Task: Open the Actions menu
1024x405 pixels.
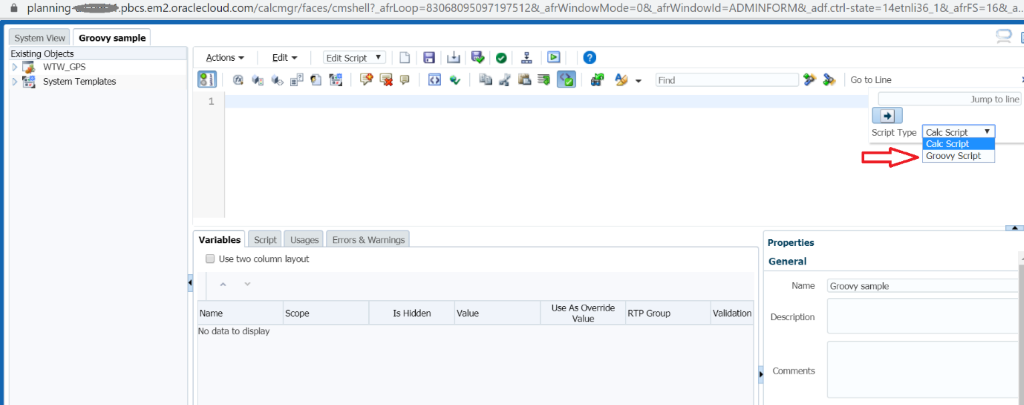Action: point(226,58)
